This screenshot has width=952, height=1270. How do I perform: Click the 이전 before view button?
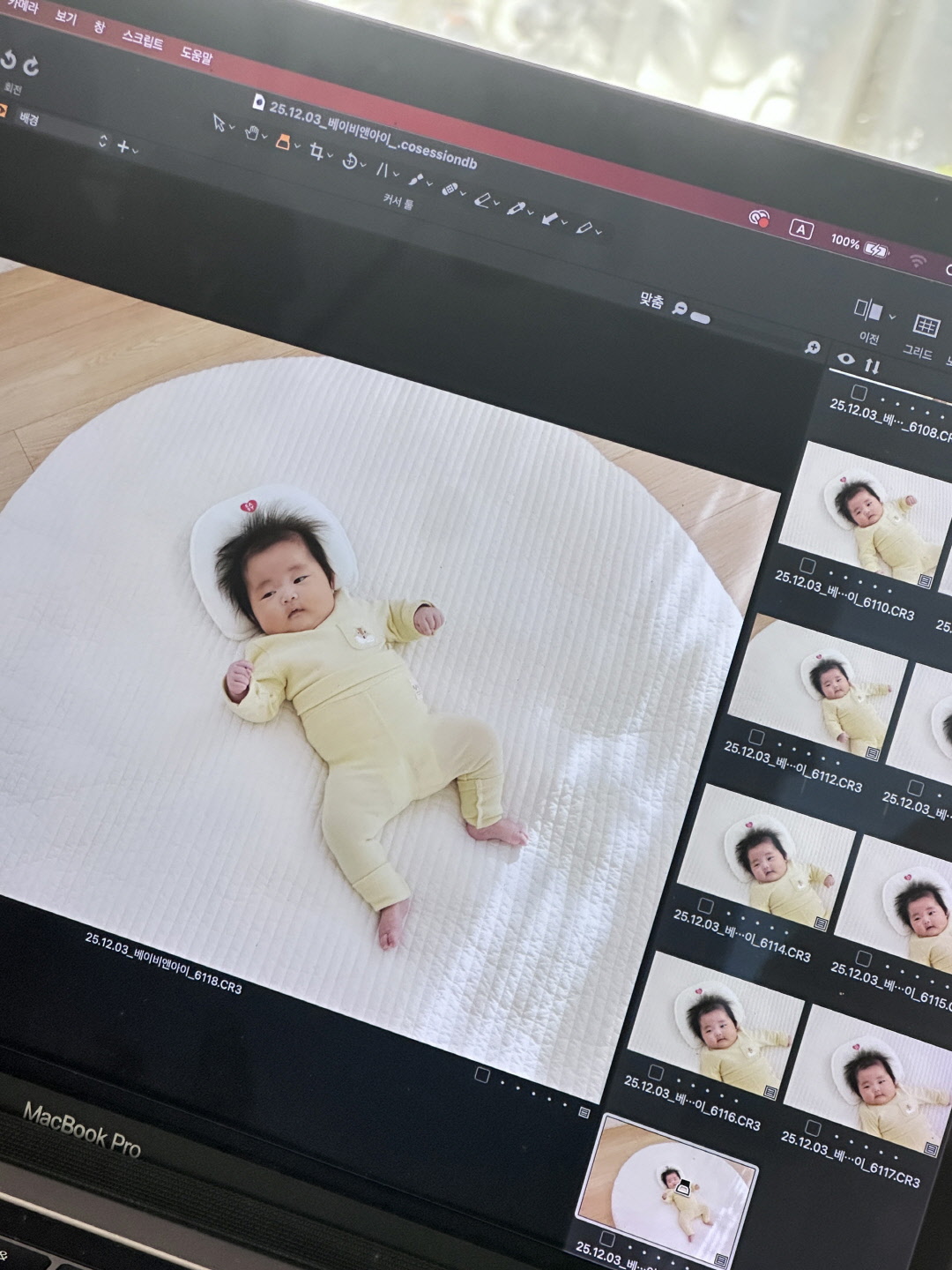click(868, 310)
